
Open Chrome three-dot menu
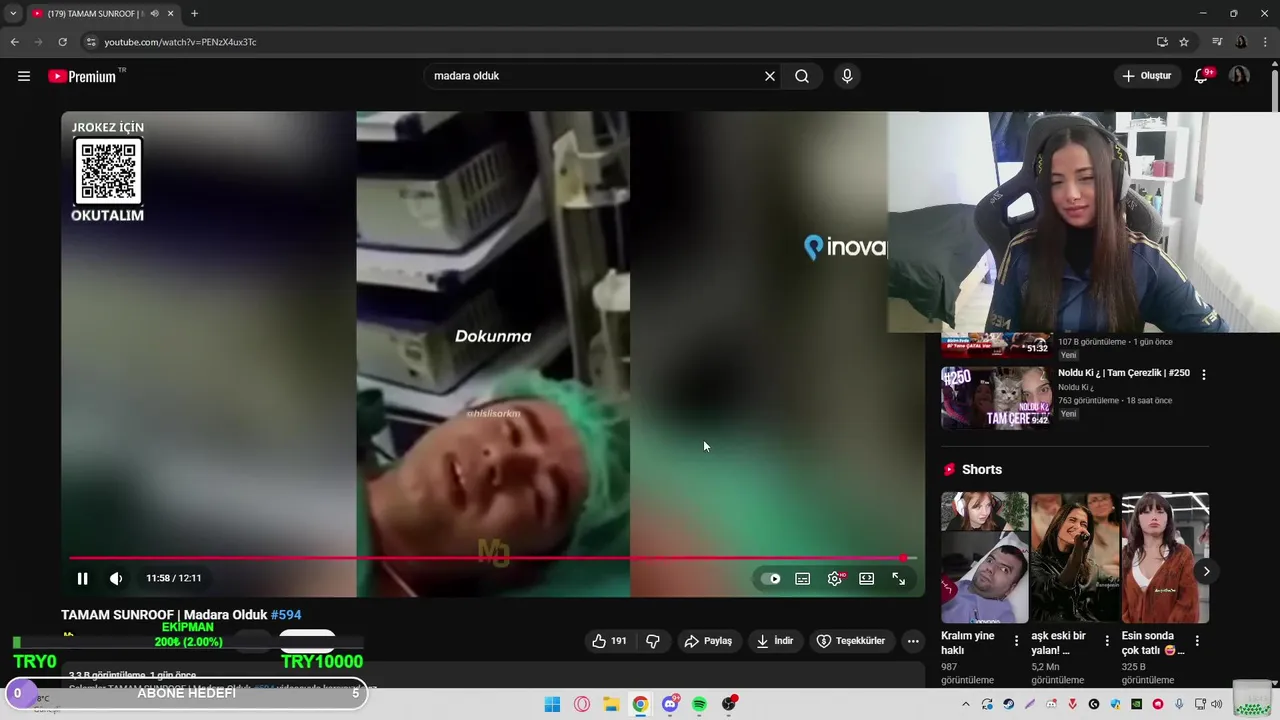coord(1265,42)
